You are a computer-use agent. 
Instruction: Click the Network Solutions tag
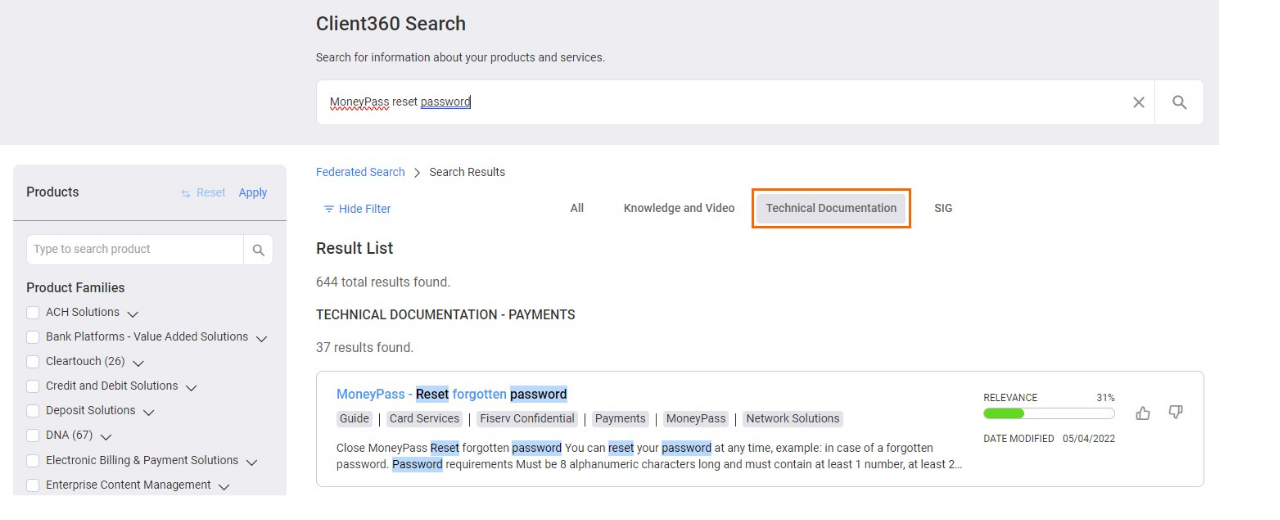pos(793,419)
